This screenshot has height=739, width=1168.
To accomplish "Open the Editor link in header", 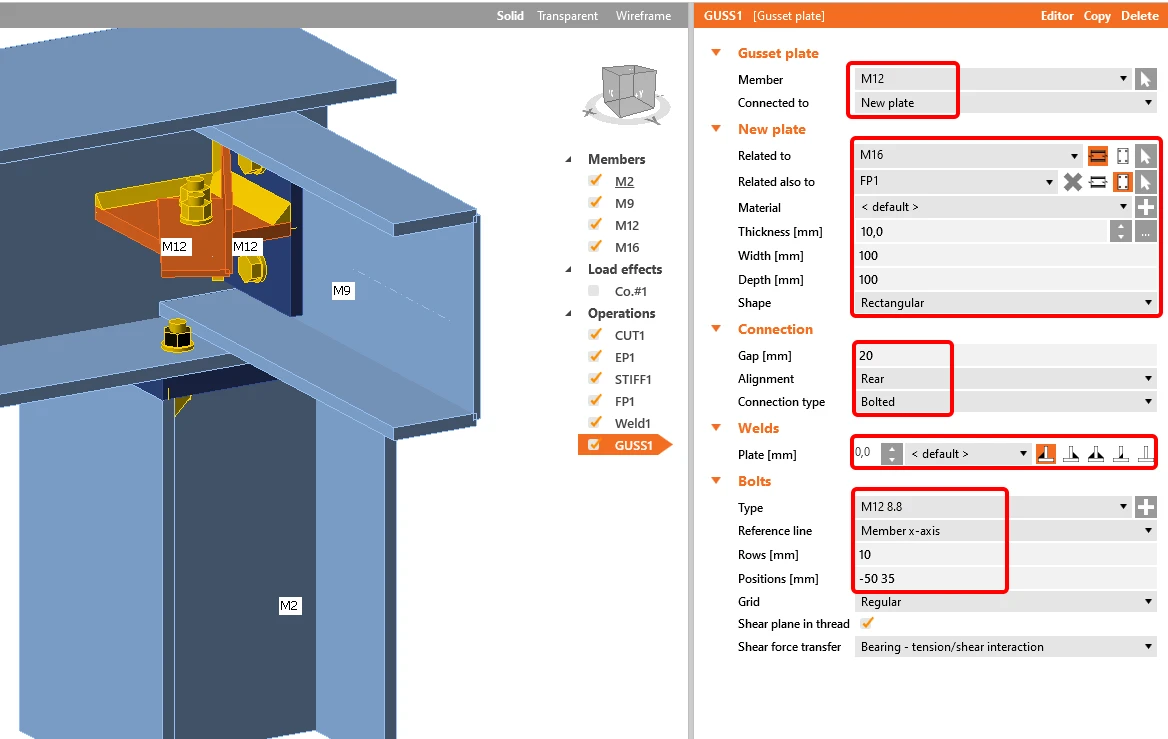I will [1057, 16].
